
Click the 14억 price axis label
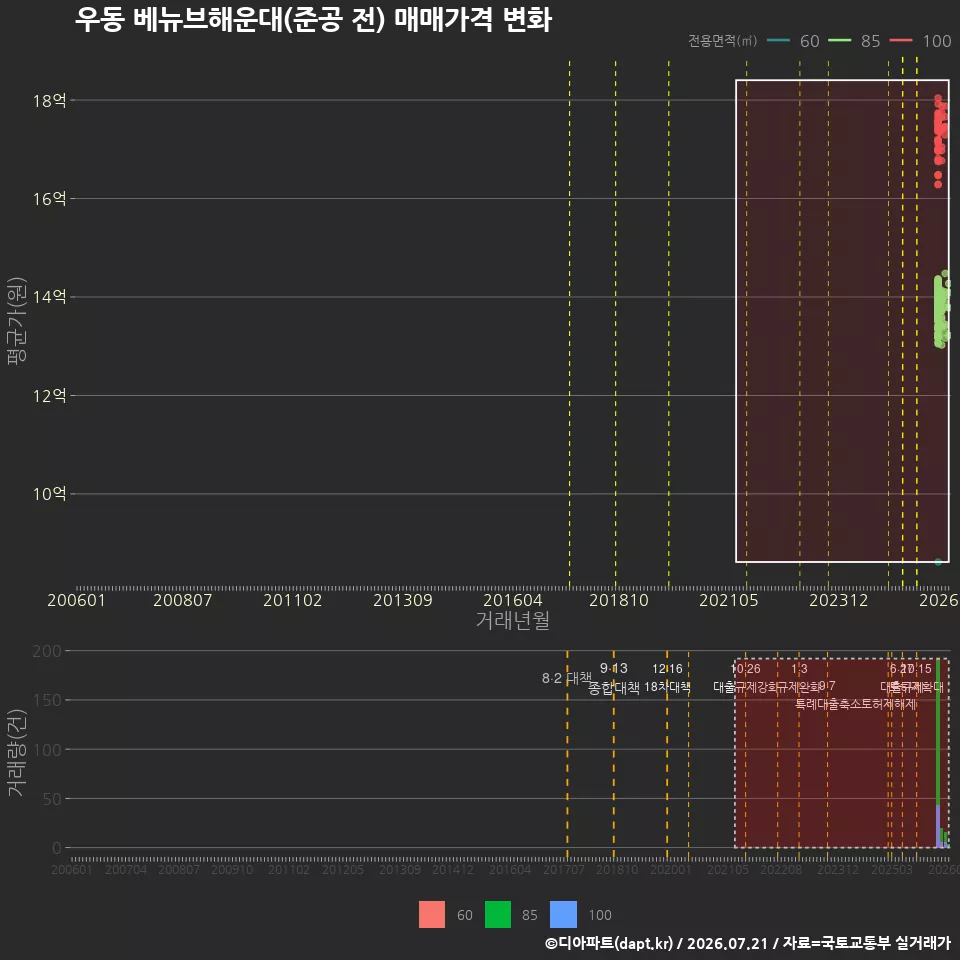tap(50, 297)
